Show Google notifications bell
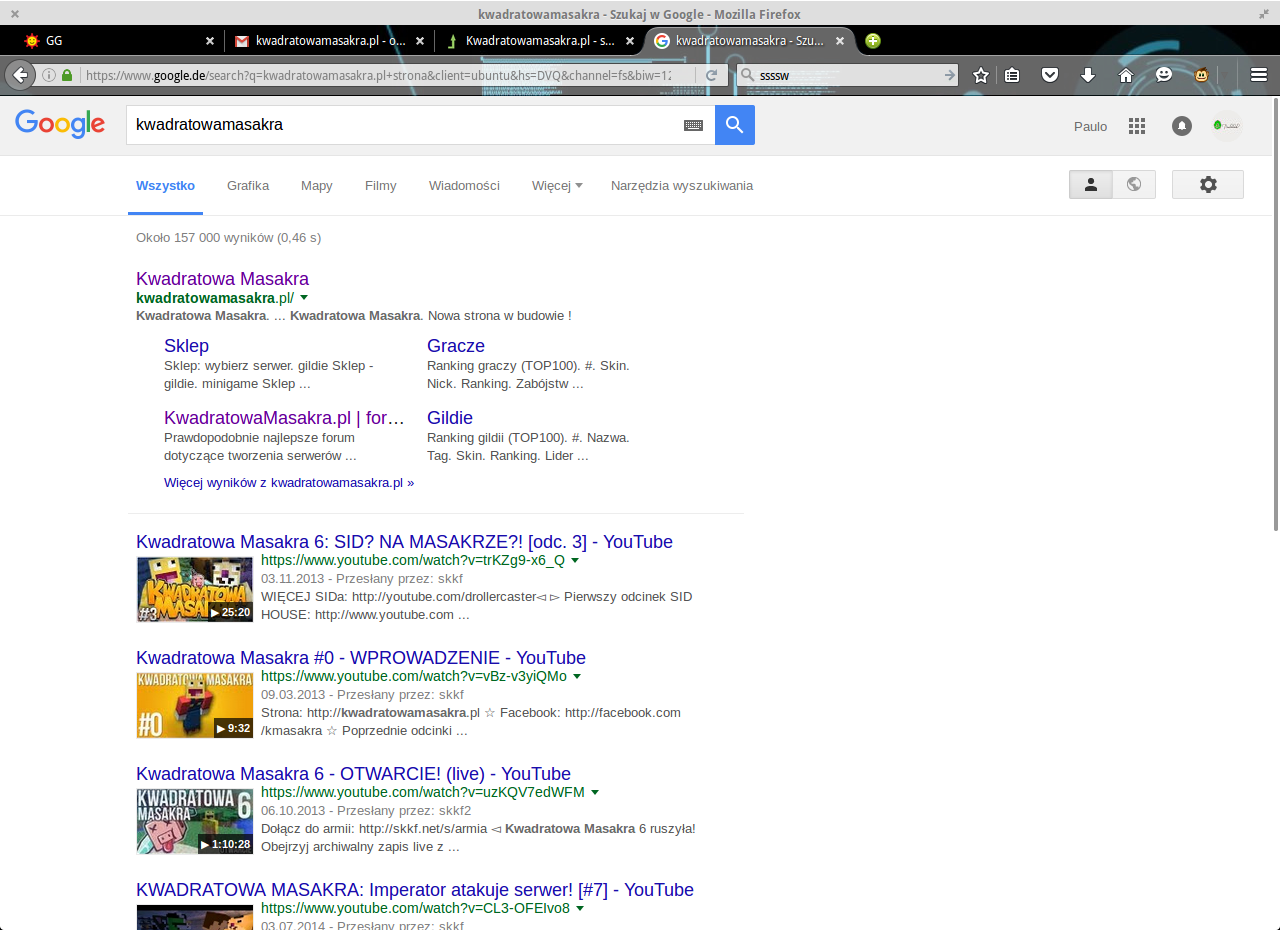Screen dimensions: 1280x930 pos(1181,126)
